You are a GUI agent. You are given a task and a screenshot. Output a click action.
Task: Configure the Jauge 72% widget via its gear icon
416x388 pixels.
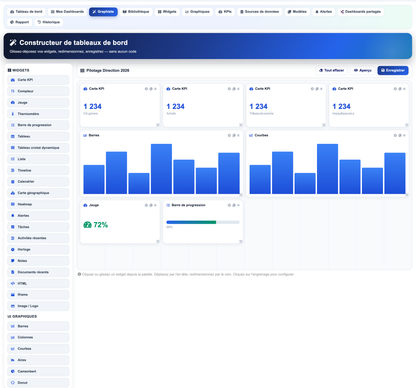146,205
